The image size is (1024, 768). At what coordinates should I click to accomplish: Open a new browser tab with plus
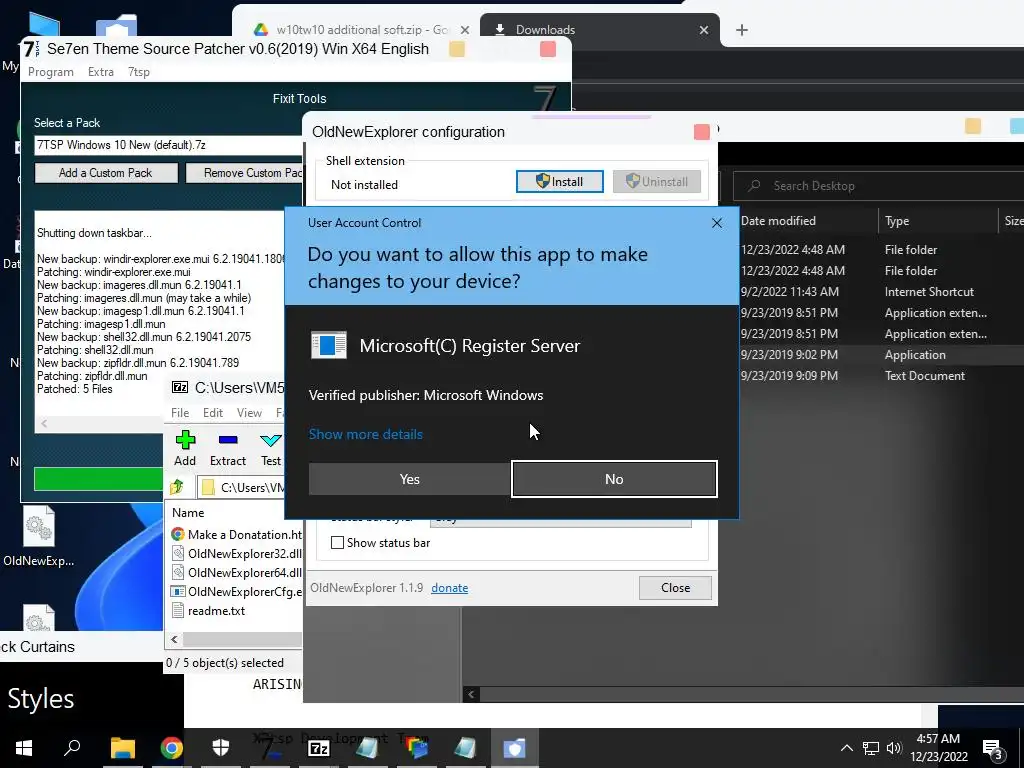coord(742,30)
